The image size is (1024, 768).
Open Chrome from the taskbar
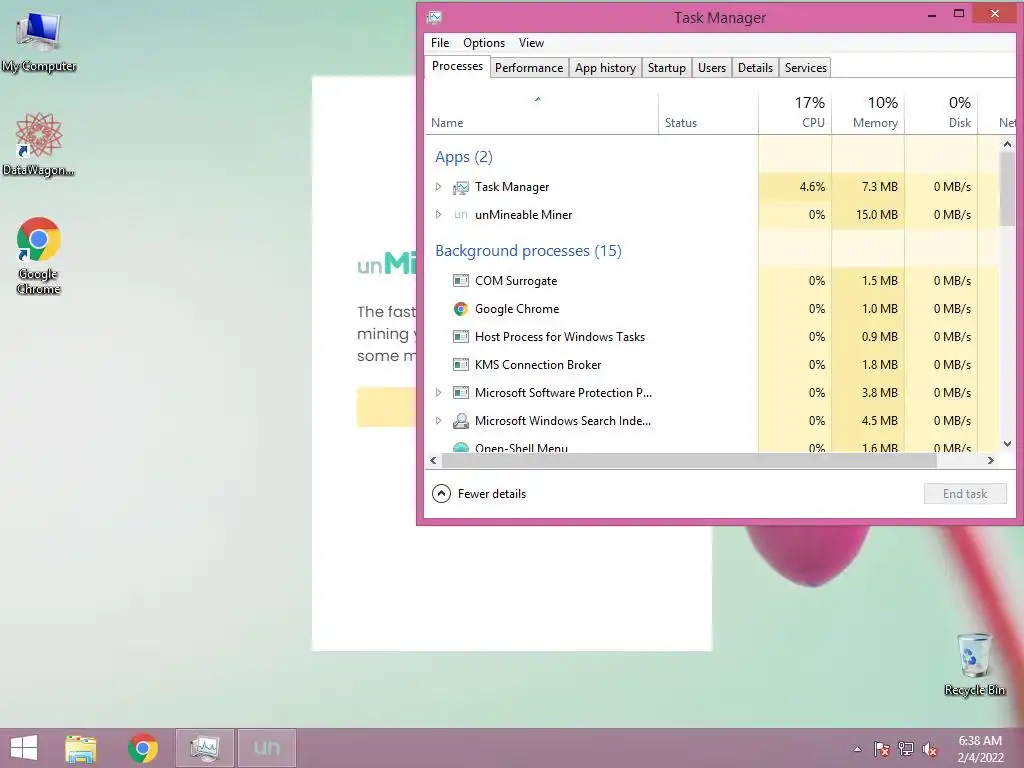tap(143, 748)
